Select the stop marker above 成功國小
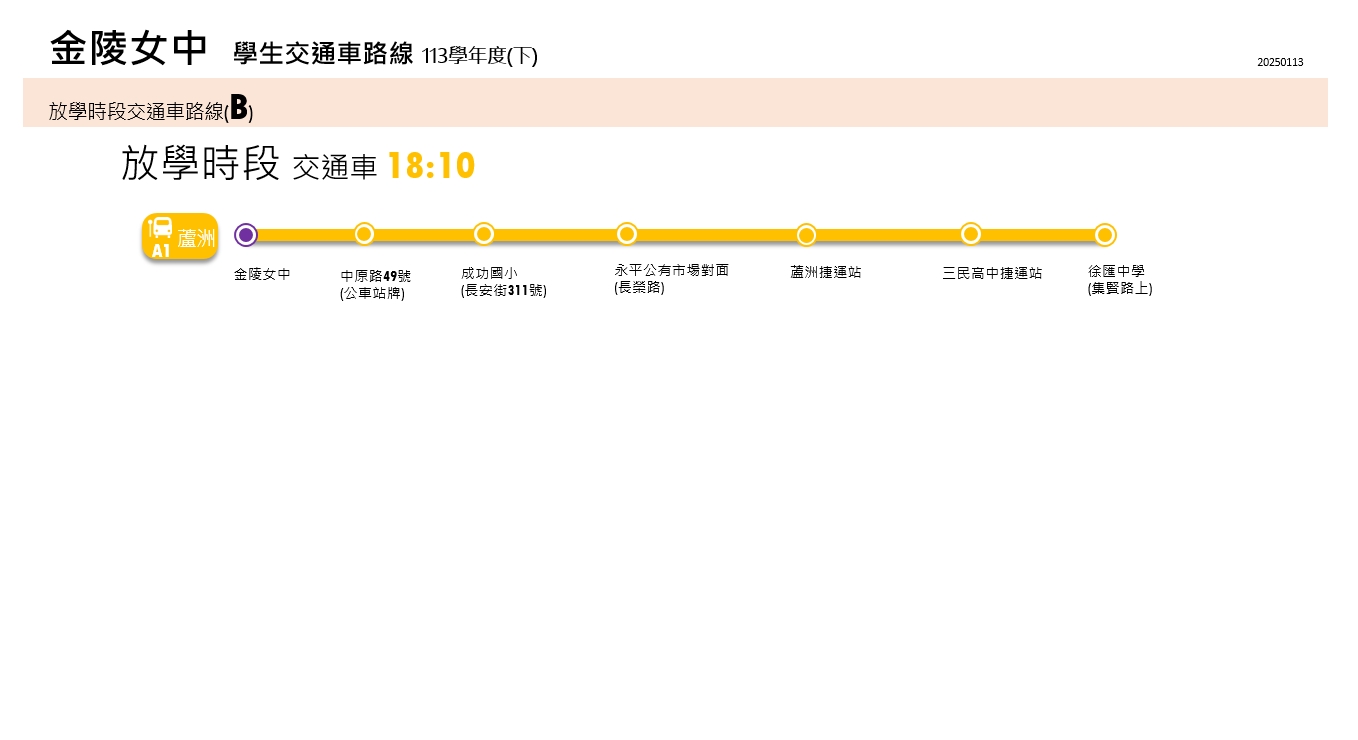The height and width of the screenshot is (740, 1358). click(484, 233)
